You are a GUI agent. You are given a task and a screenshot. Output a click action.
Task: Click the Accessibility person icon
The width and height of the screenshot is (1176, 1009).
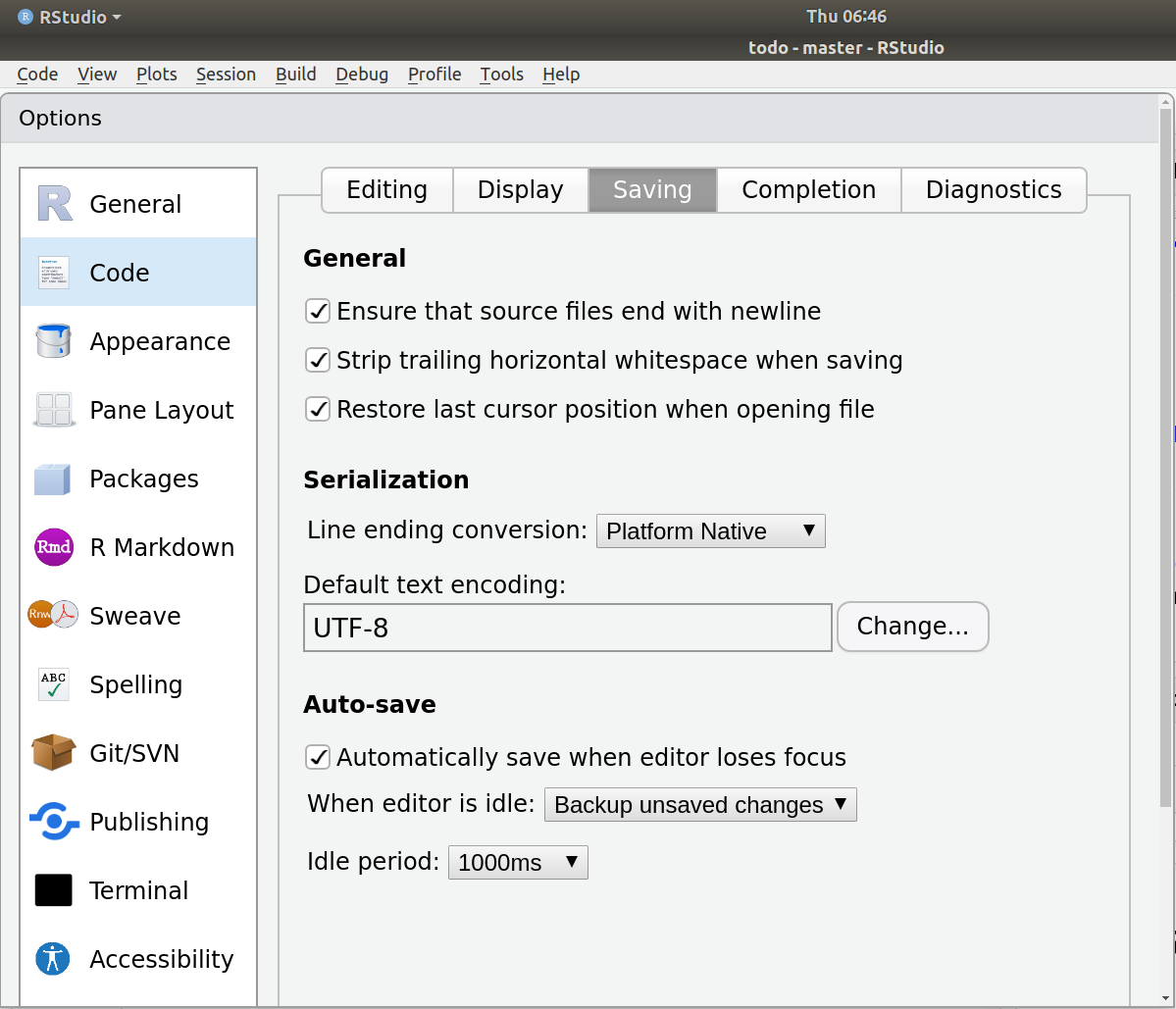pos(53,959)
